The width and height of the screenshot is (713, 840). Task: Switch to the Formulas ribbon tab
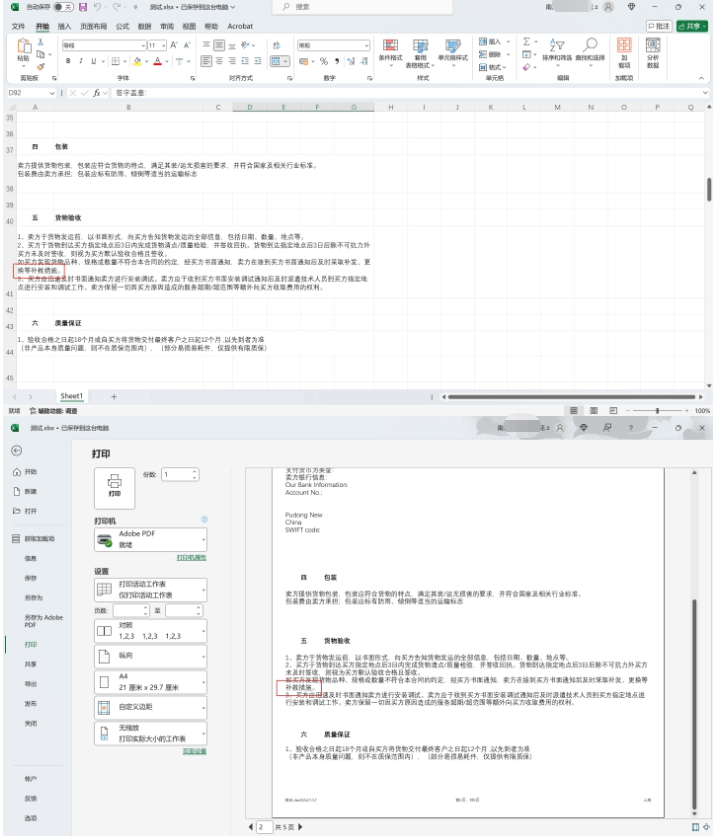click(123, 26)
